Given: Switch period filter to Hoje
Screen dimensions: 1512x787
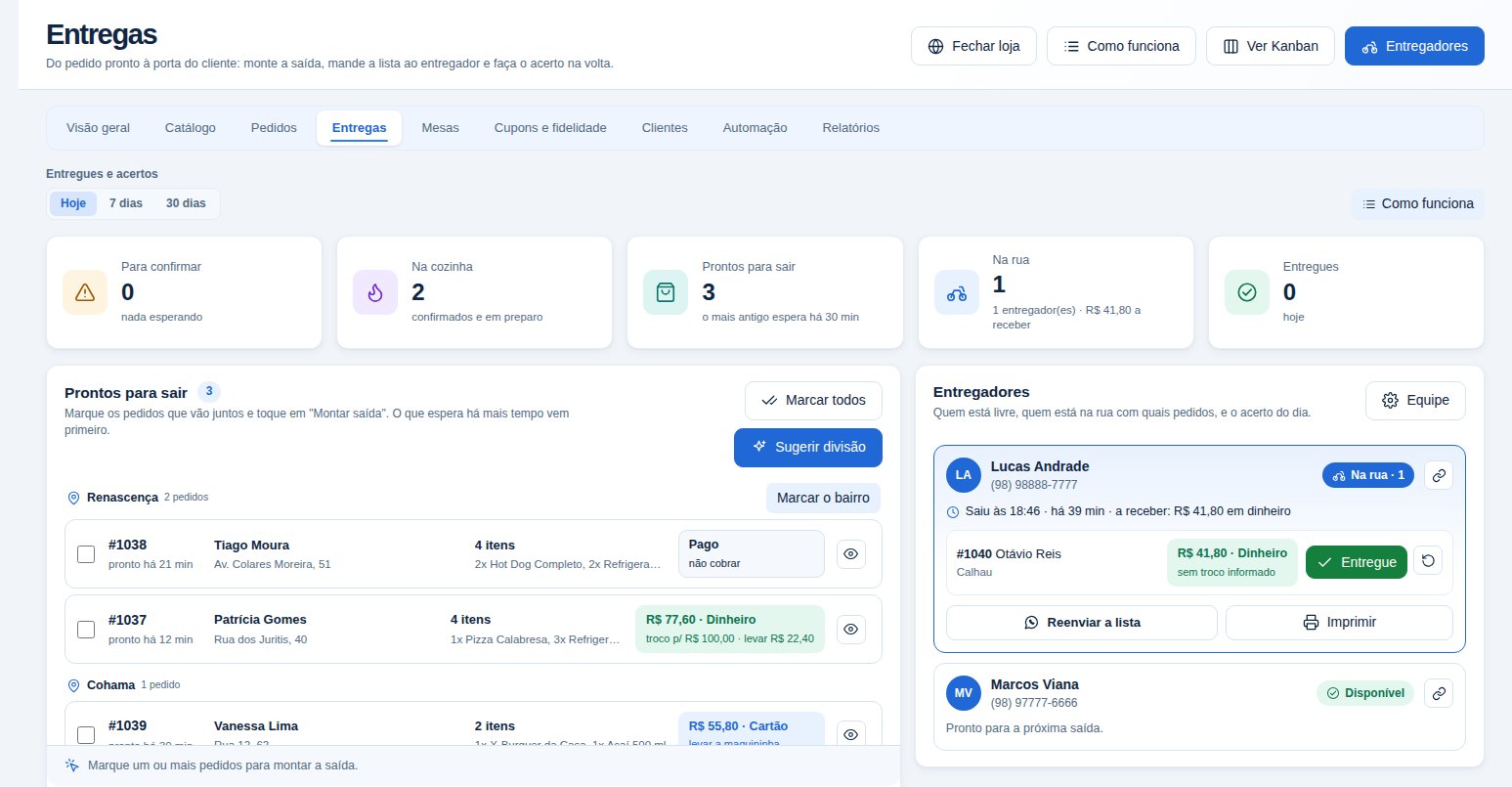Looking at the screenshot, I should point(73,203).
